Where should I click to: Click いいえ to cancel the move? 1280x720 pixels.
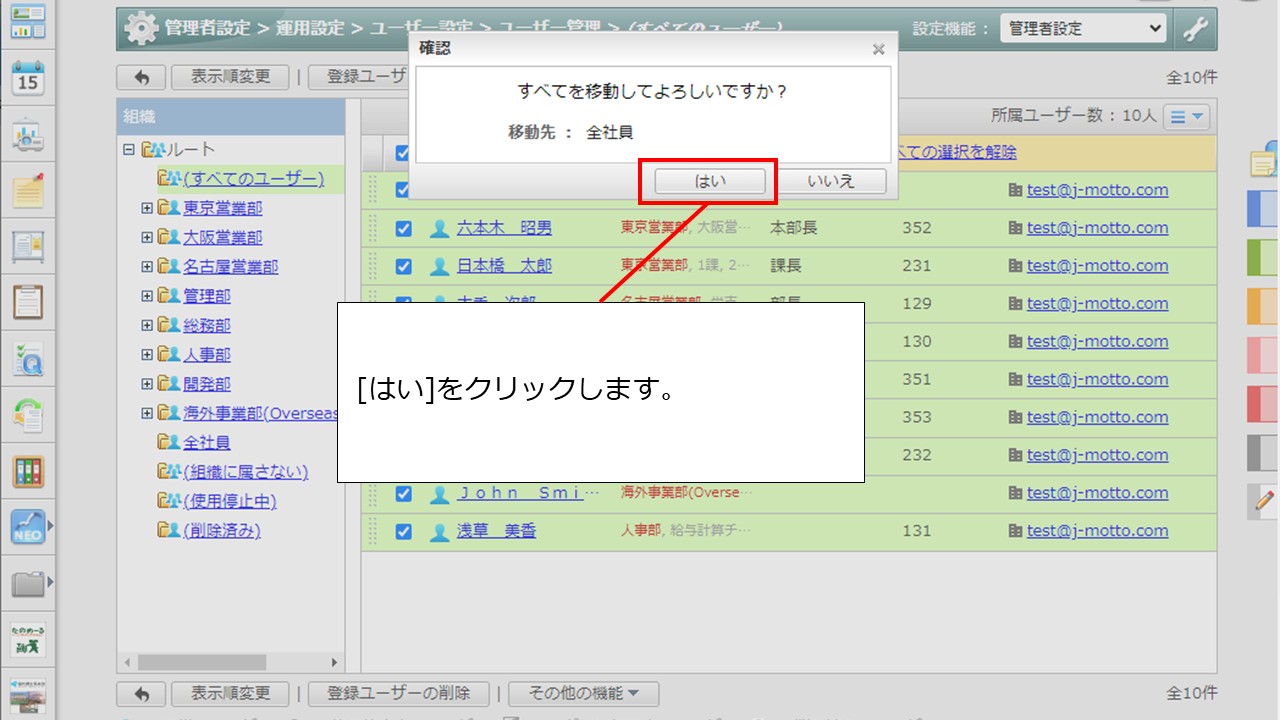pos(831,181)
